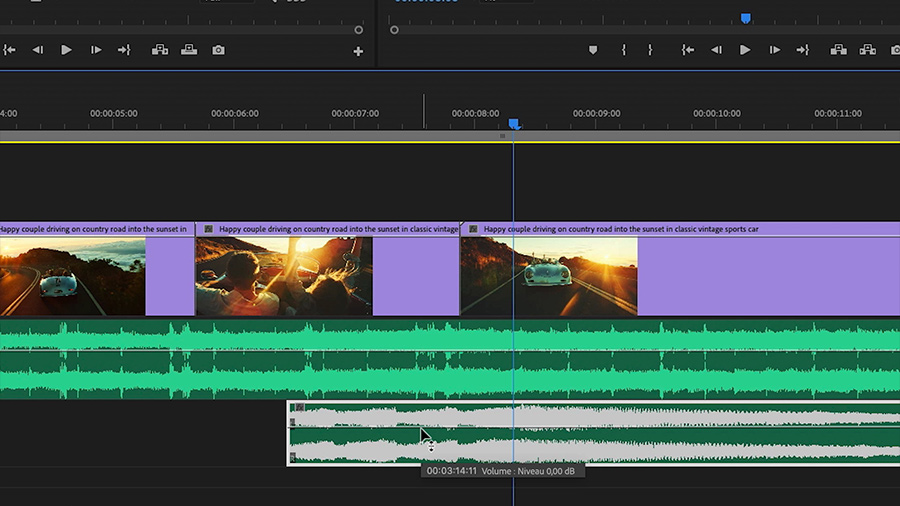Image resolution: width=900 pixels, height=506 pixels.
Task: Play the Source monitor clip
Action: [66, 50]
